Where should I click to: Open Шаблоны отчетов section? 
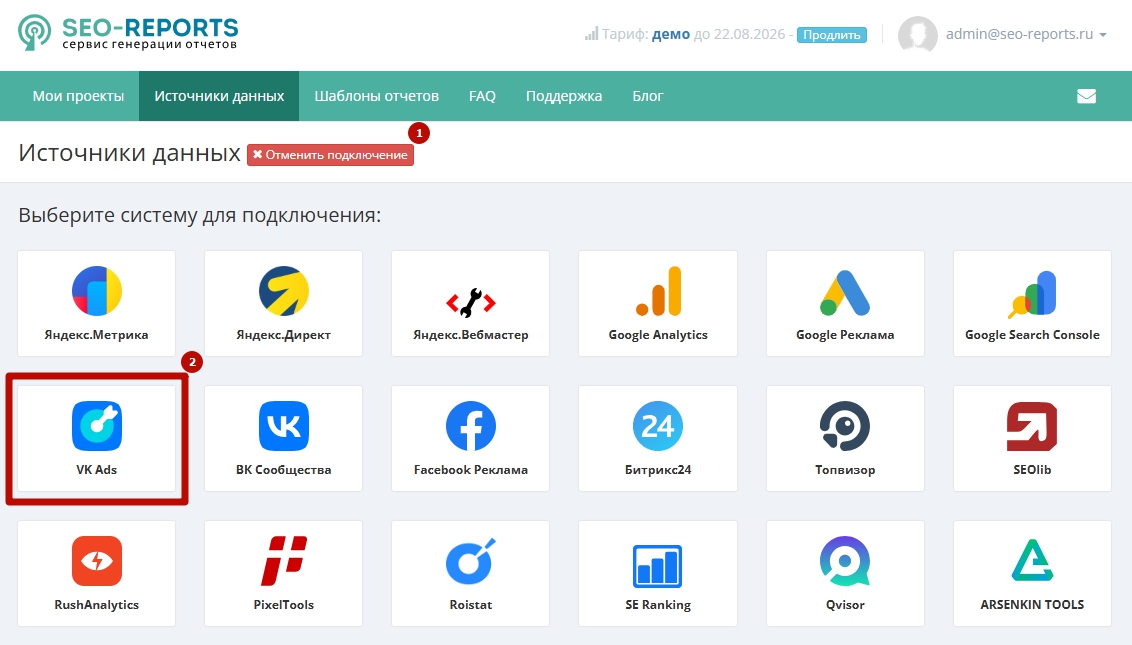click(376, 96)
